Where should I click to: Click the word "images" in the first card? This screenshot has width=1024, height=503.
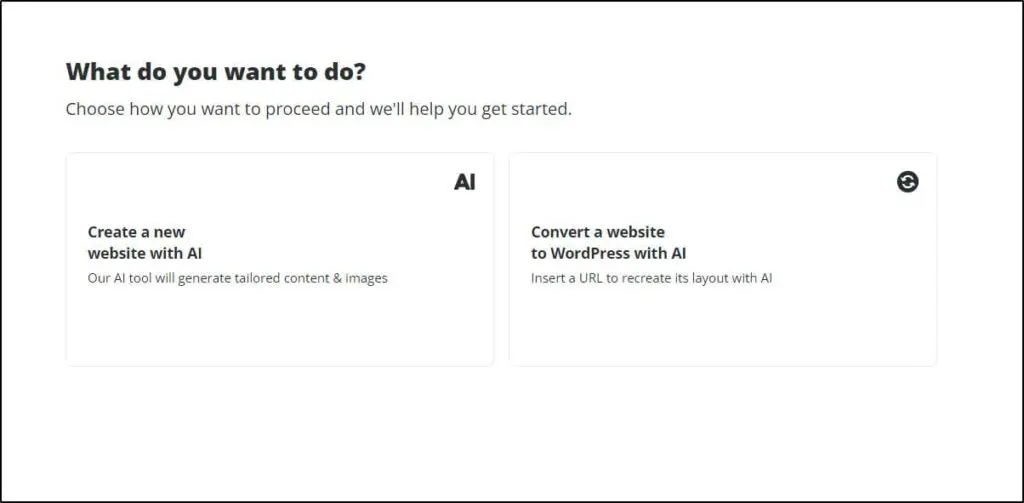coord(366,278)
